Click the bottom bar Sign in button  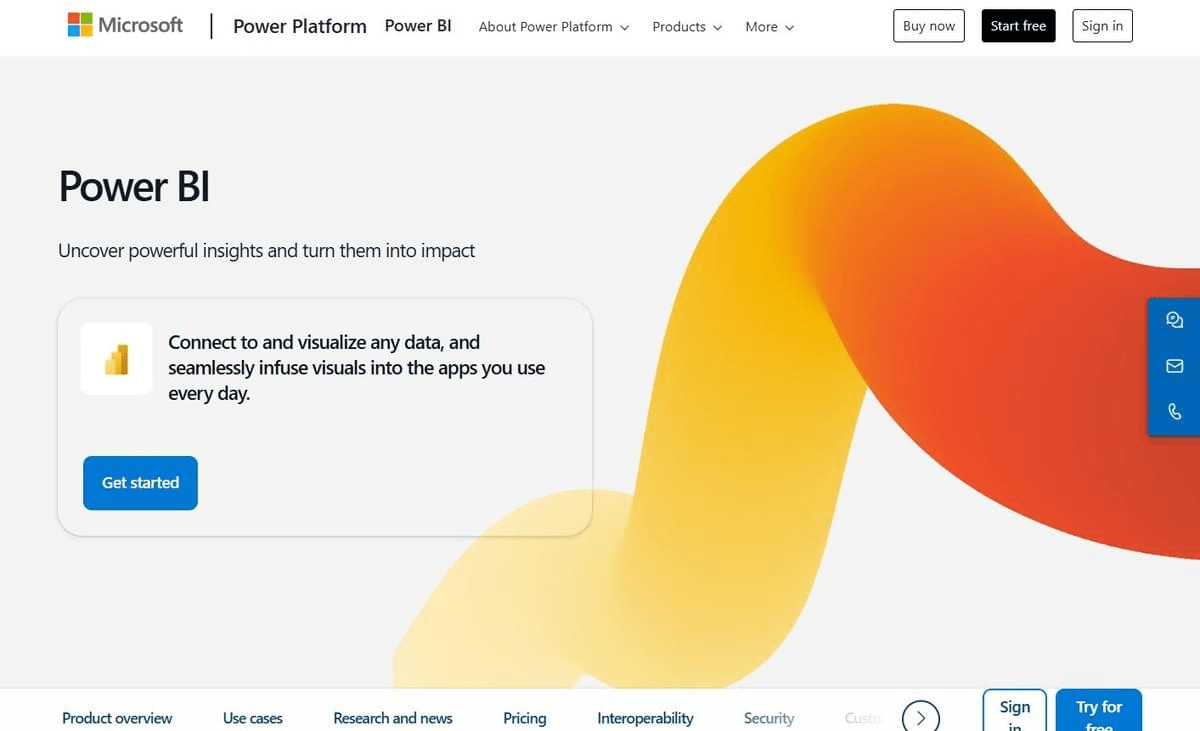point(1015,711)
